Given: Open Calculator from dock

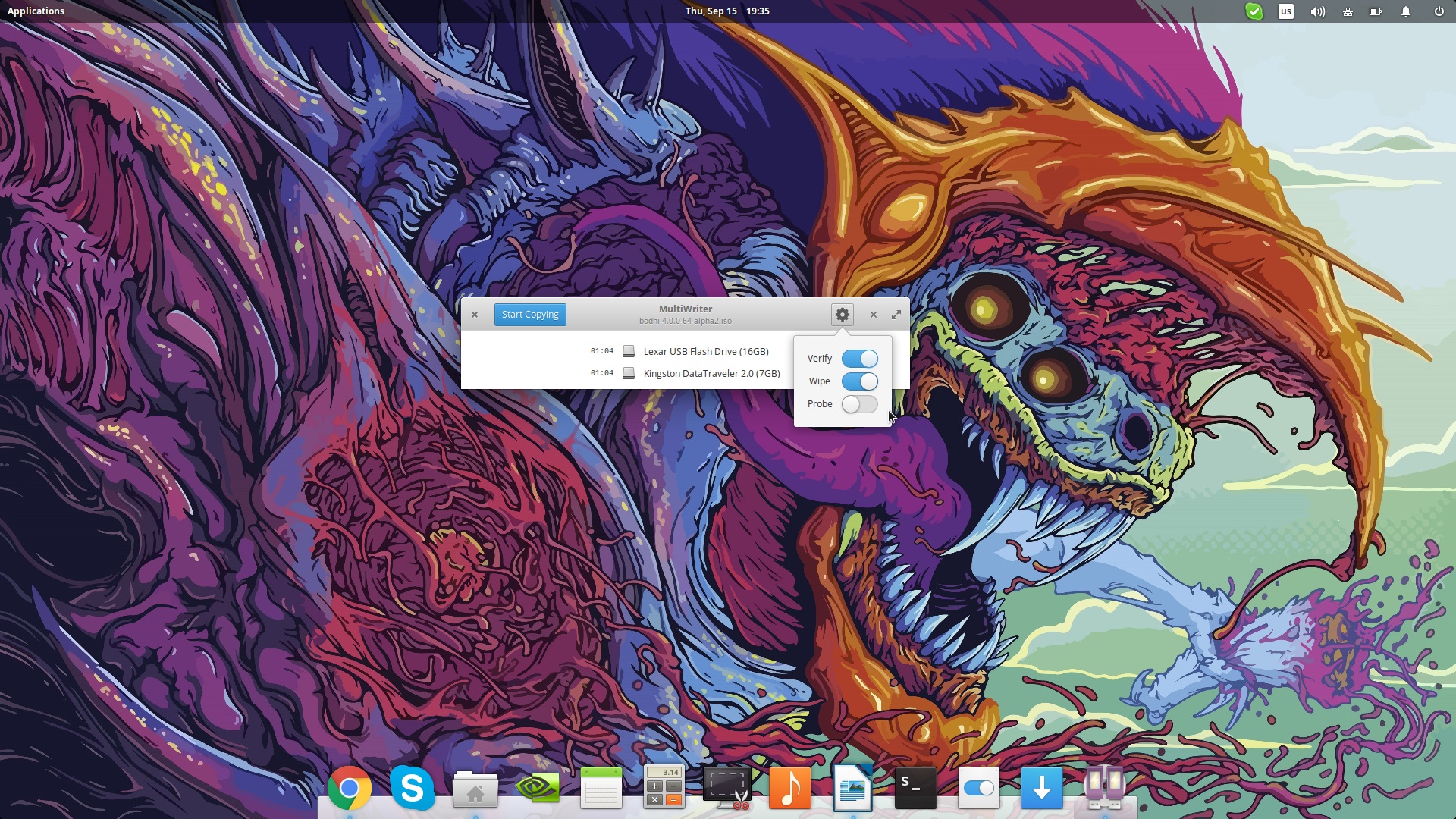Looking at the screenshot, I should pos(664,787).
